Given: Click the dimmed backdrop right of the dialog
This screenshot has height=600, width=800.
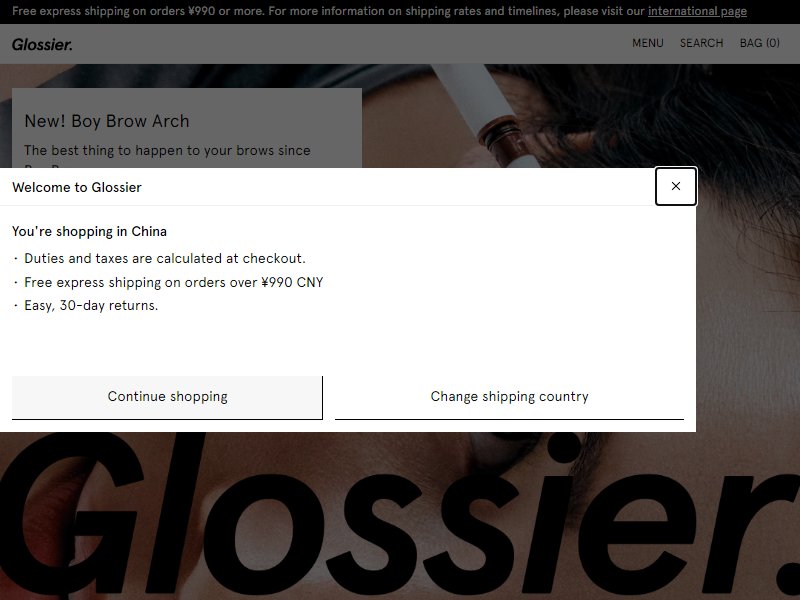Looking at the screenshot, I should (748, 306).
